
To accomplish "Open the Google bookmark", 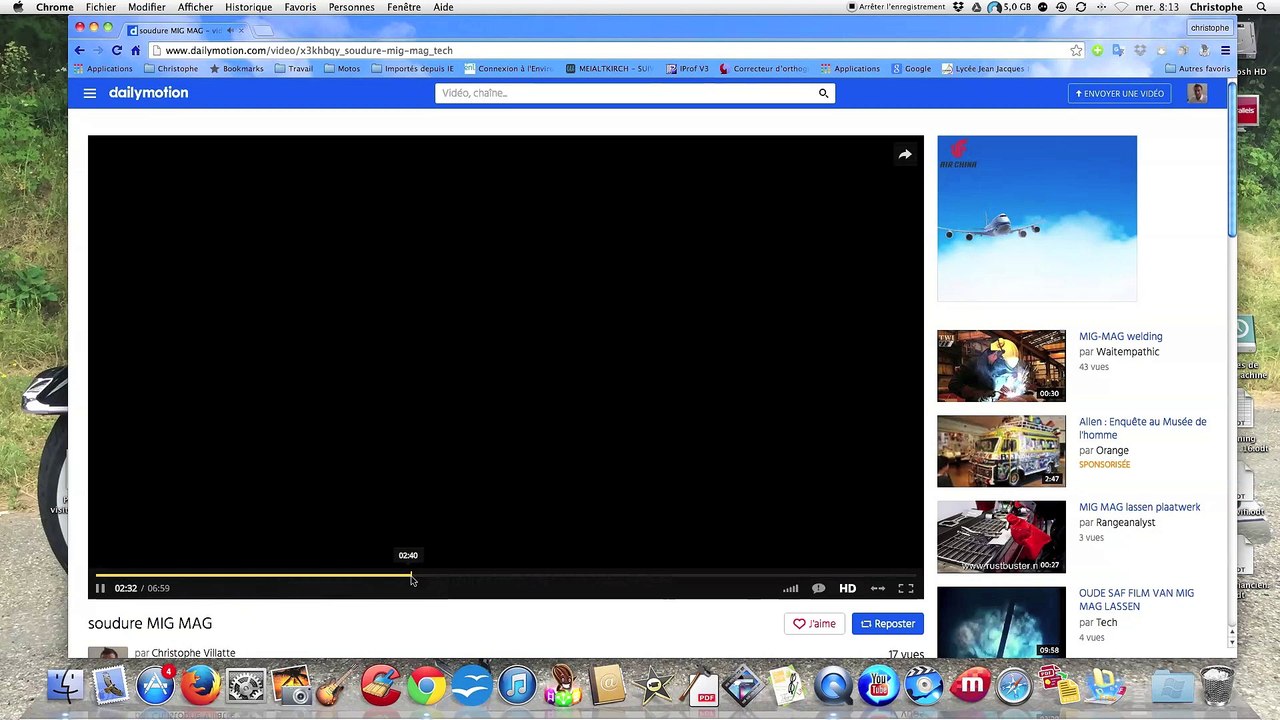I will point(911,69).
